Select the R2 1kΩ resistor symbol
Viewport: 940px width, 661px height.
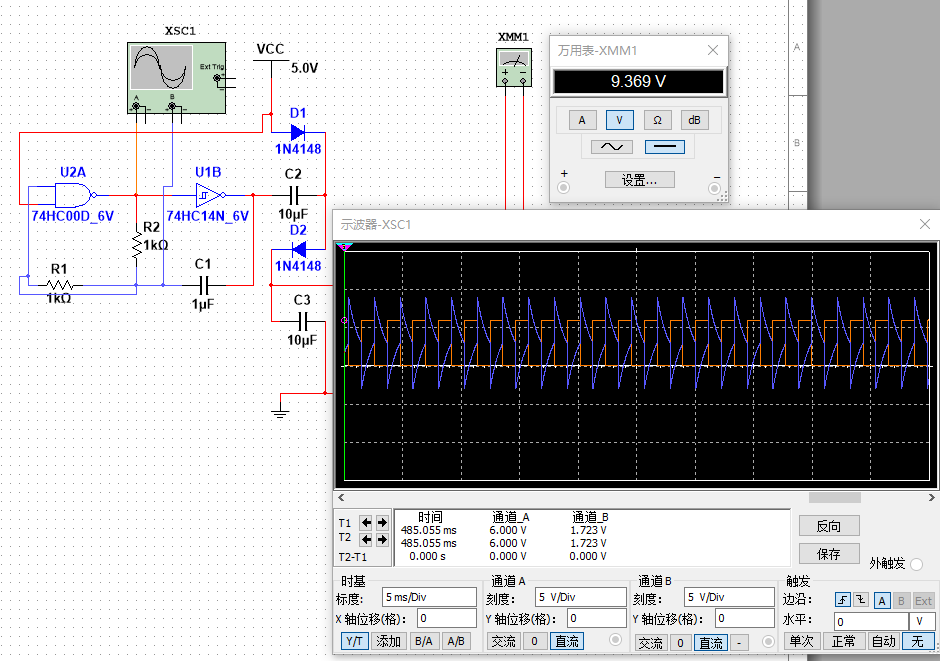click(137, 245)
